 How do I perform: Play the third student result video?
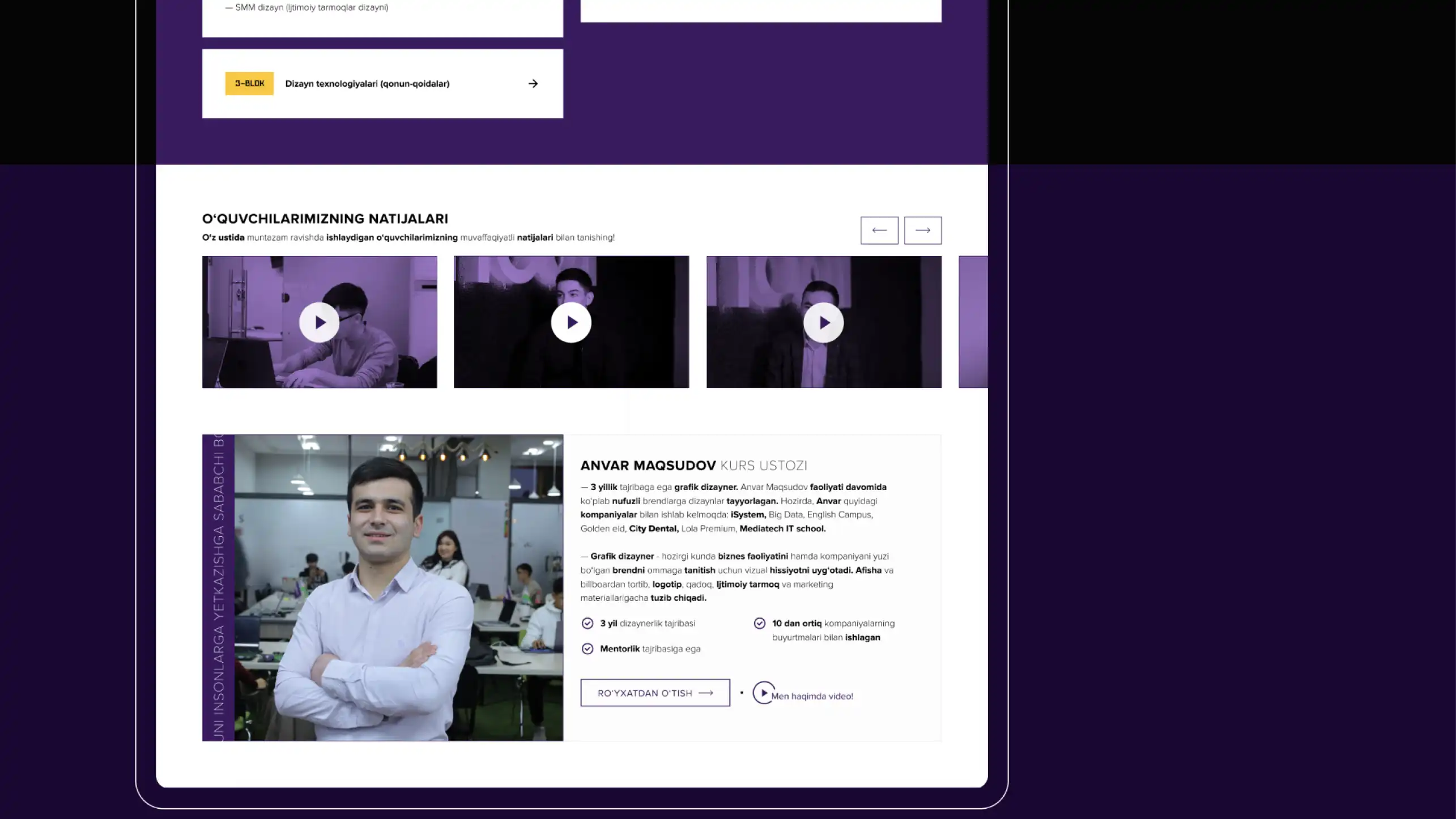tap(823, 322)
